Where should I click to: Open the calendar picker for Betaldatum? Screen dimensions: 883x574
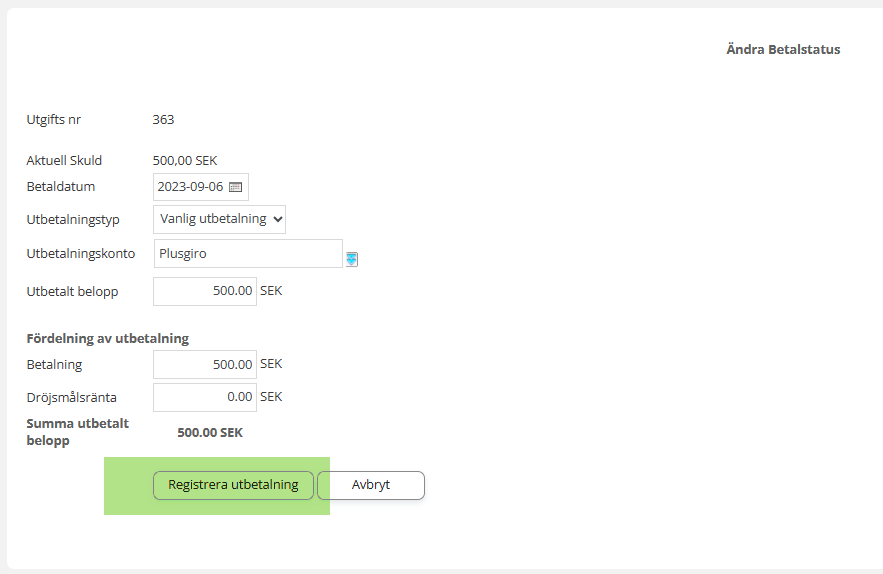click(x=236, y=187)
